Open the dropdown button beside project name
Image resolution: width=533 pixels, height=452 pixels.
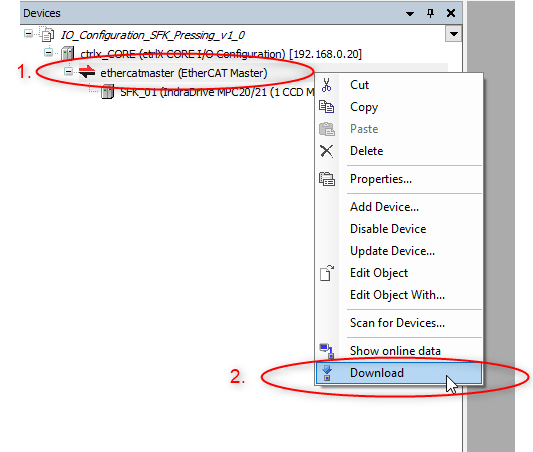[x=453, y=34]
